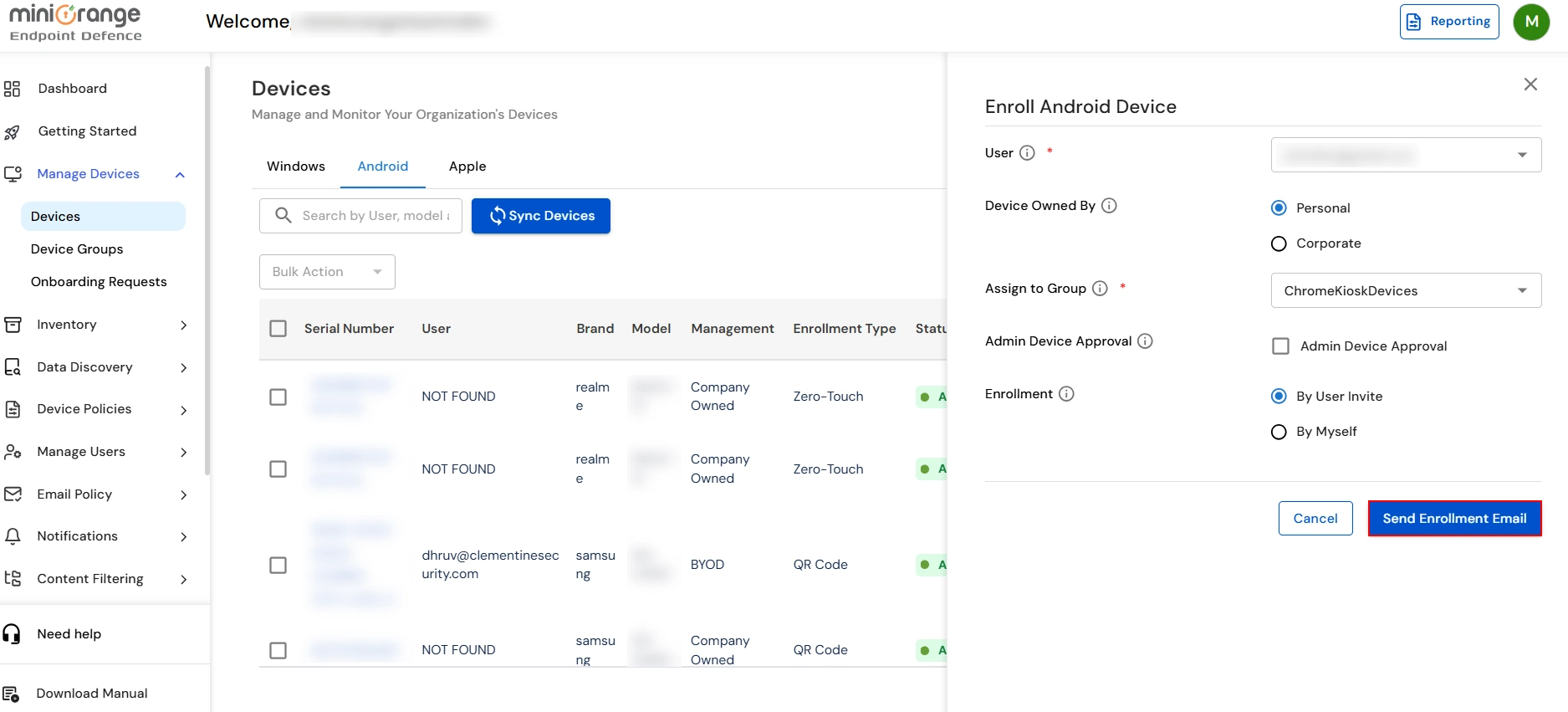
Task: Enable the Admin Device Approval checkbox
Action: coord(1280,346)
